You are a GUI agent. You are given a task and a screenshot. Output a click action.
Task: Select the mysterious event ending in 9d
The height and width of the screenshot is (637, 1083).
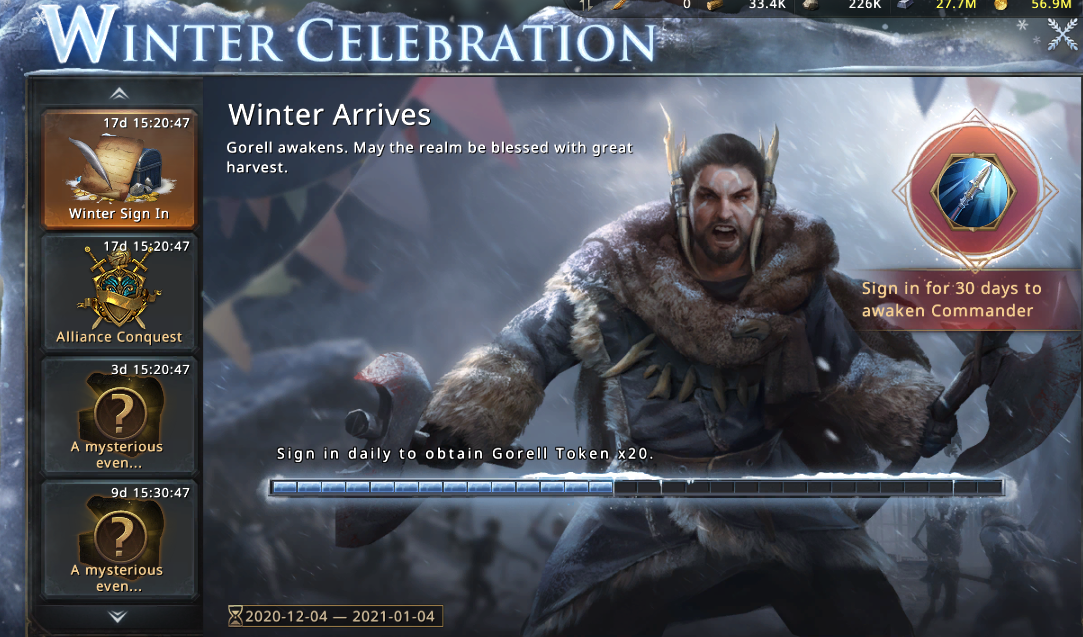click(119, 540)
